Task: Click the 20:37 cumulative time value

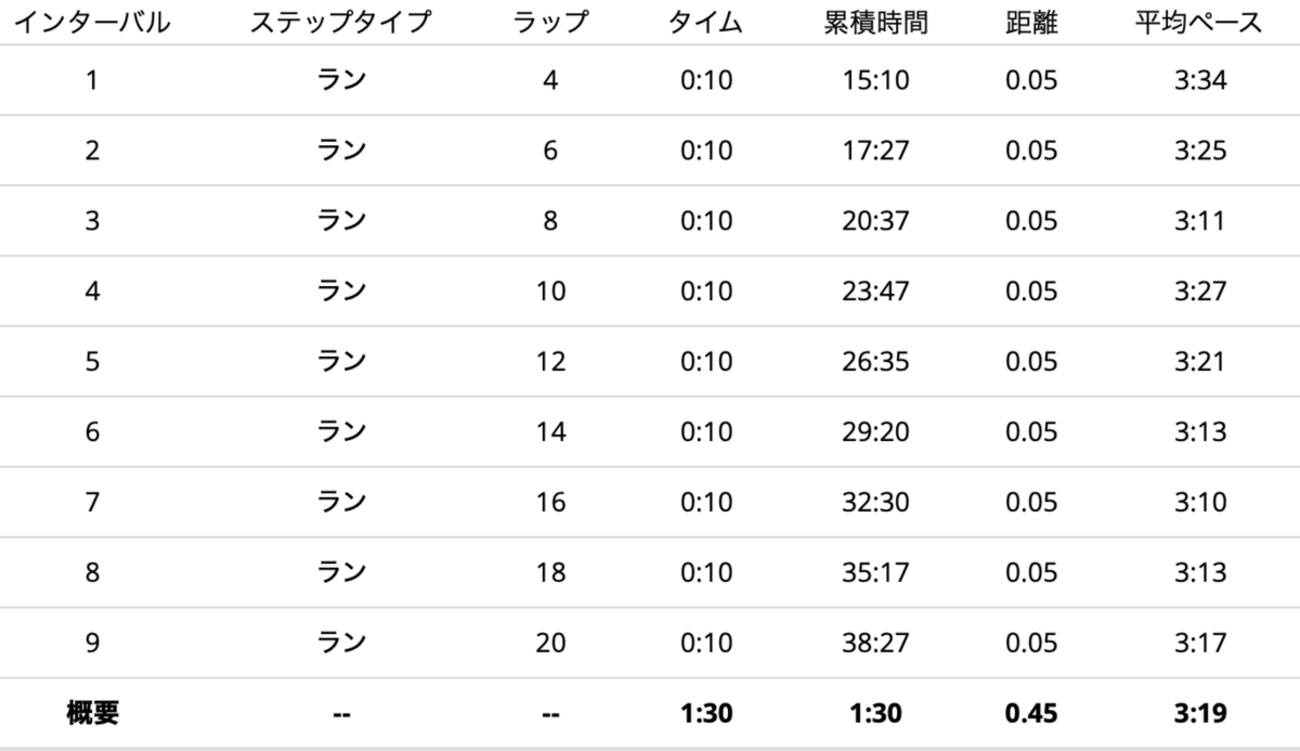Action: point(875,221)
